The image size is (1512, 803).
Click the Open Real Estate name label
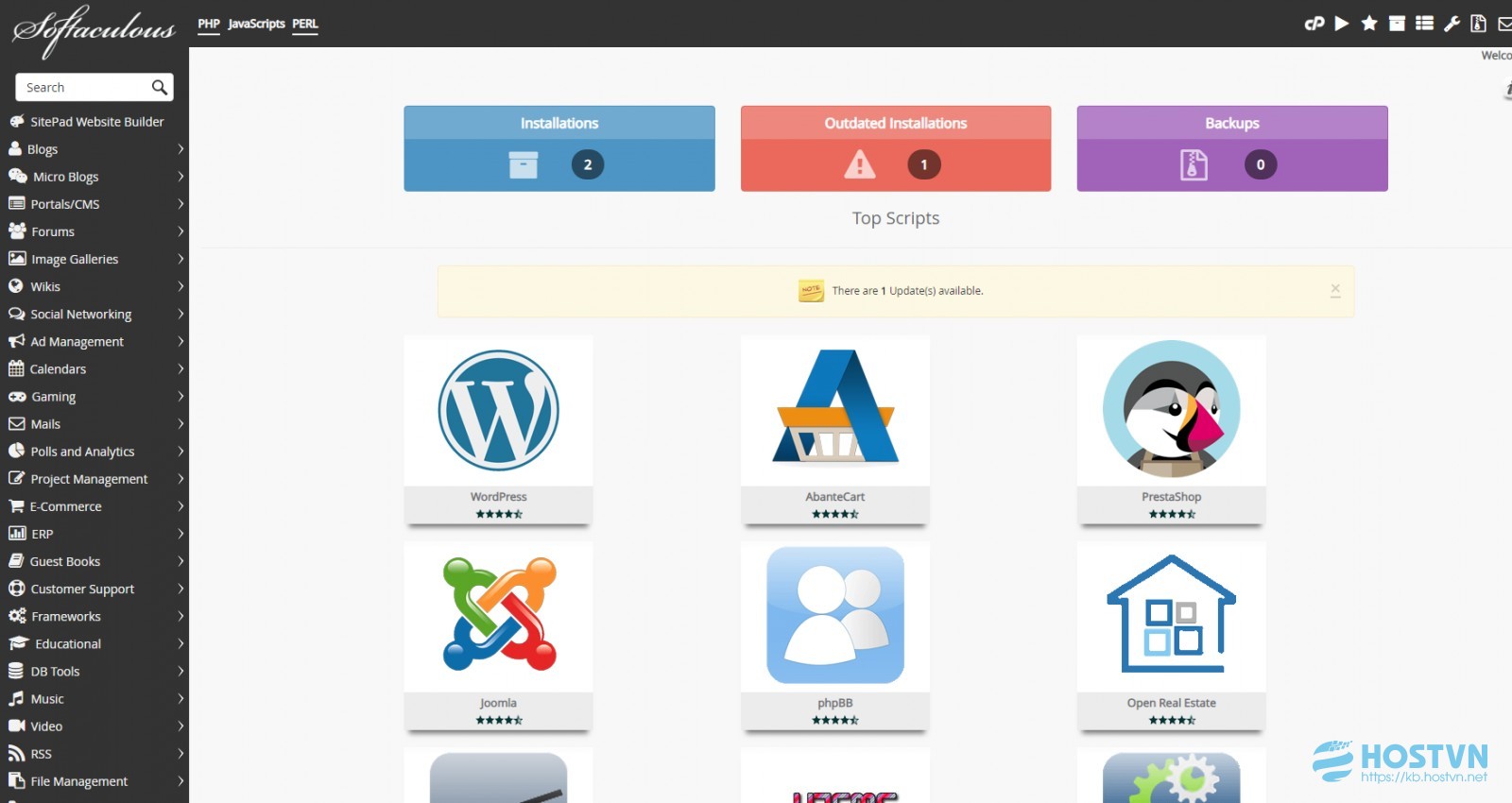click(1172, 703)
